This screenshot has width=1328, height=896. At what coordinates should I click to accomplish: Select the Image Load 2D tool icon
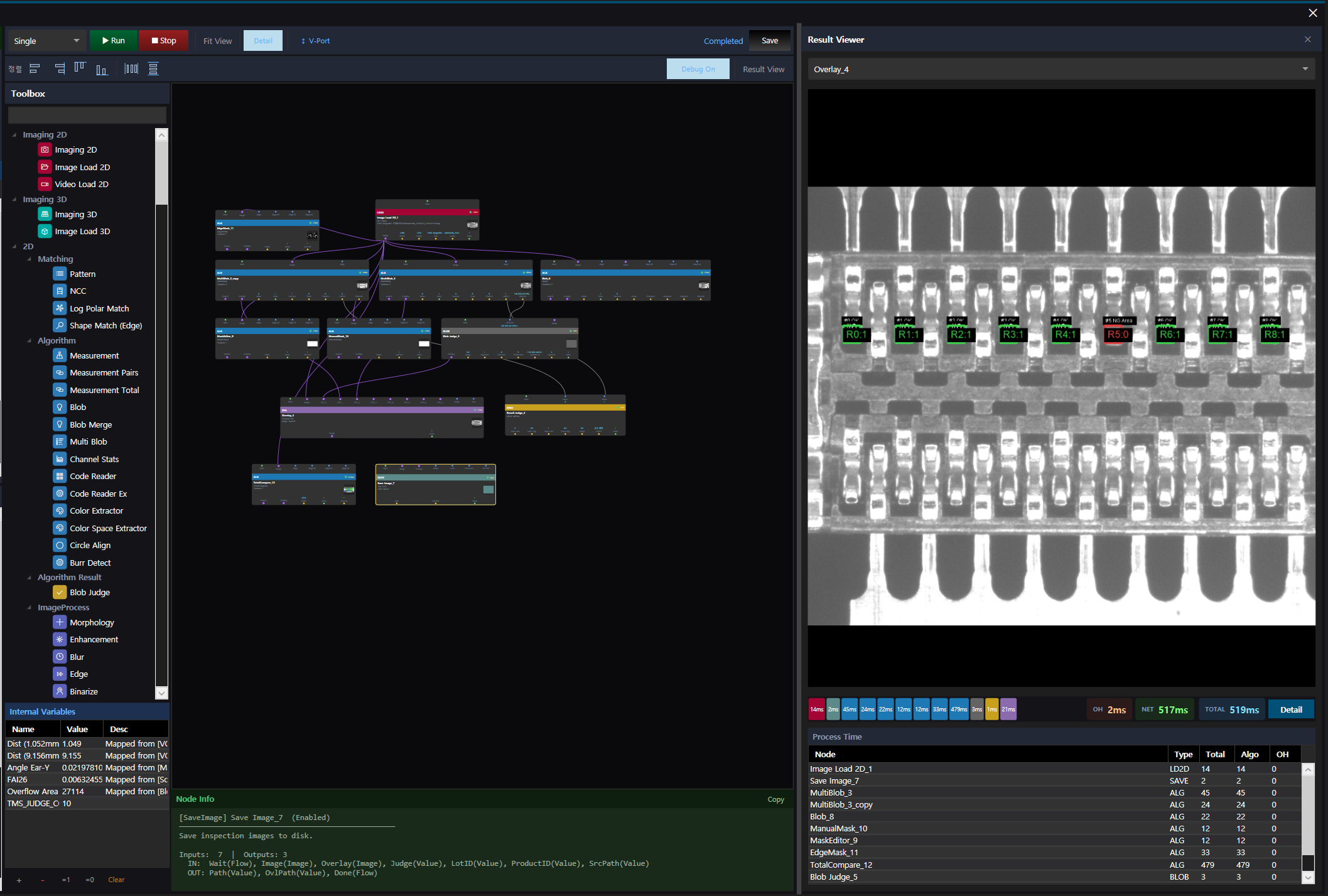click(45, 167)
